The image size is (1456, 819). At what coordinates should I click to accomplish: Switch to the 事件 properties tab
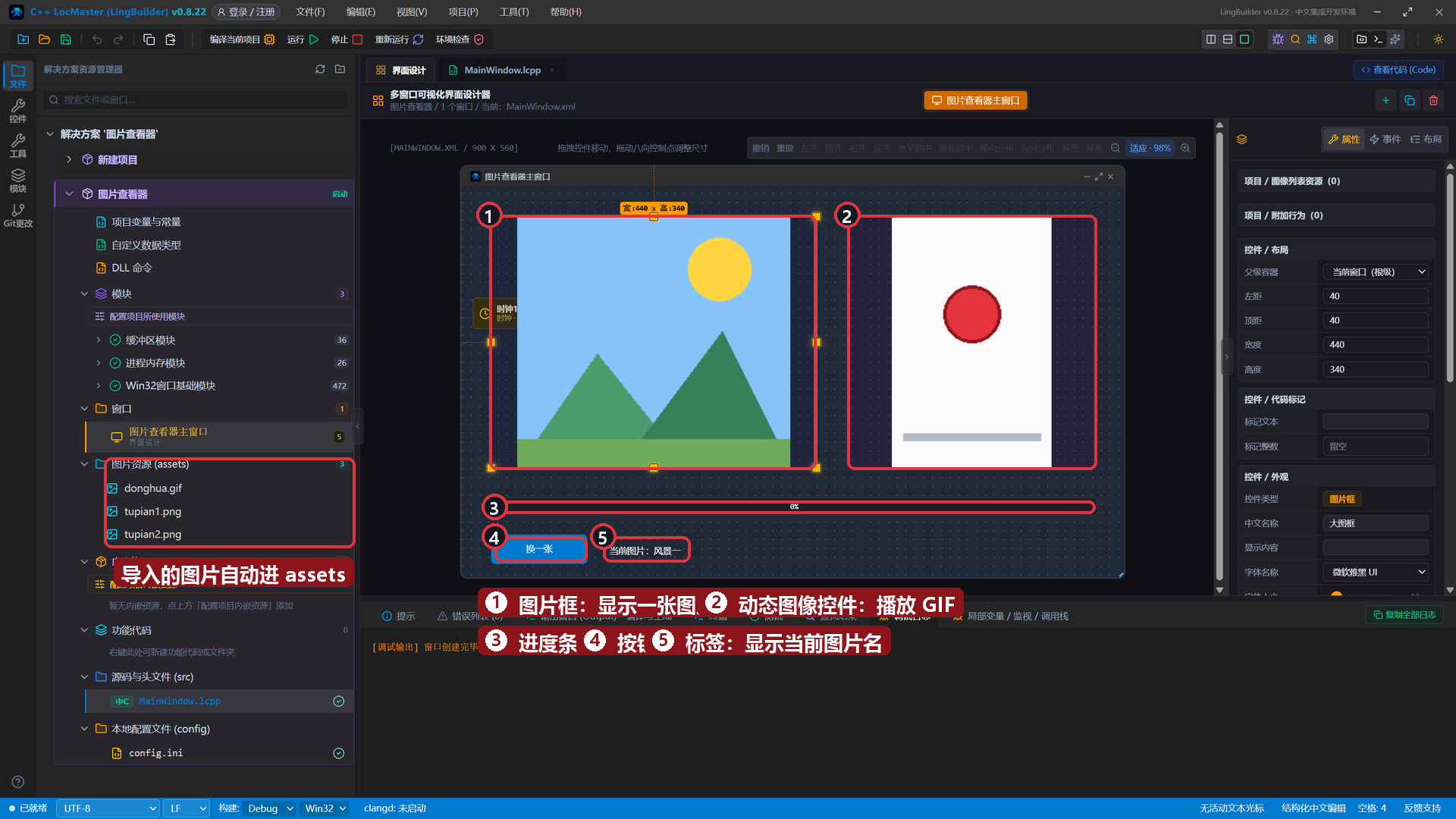point(1385,139)
